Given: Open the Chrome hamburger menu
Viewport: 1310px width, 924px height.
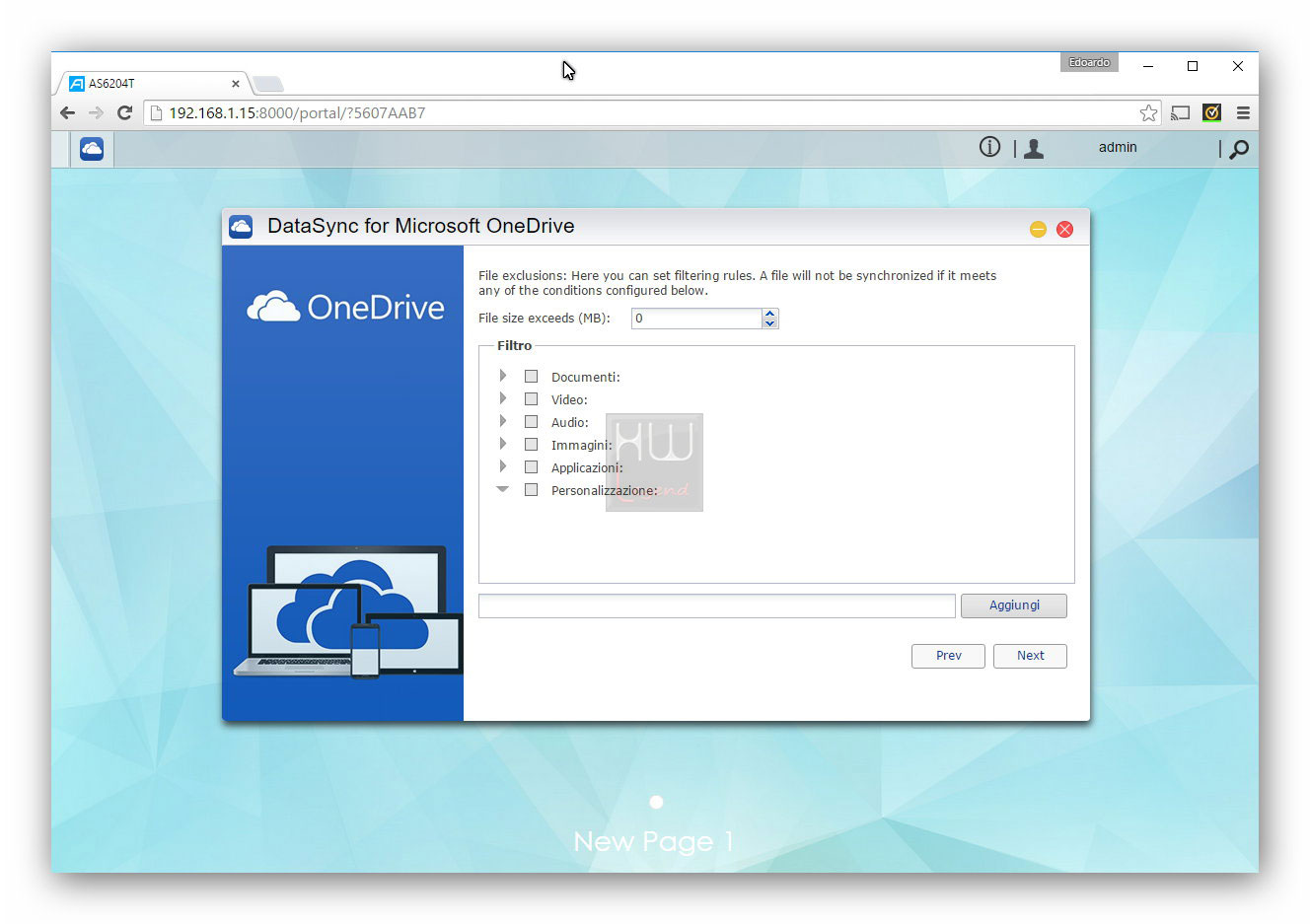Looking at the screenshot, I should [1243, 112].
